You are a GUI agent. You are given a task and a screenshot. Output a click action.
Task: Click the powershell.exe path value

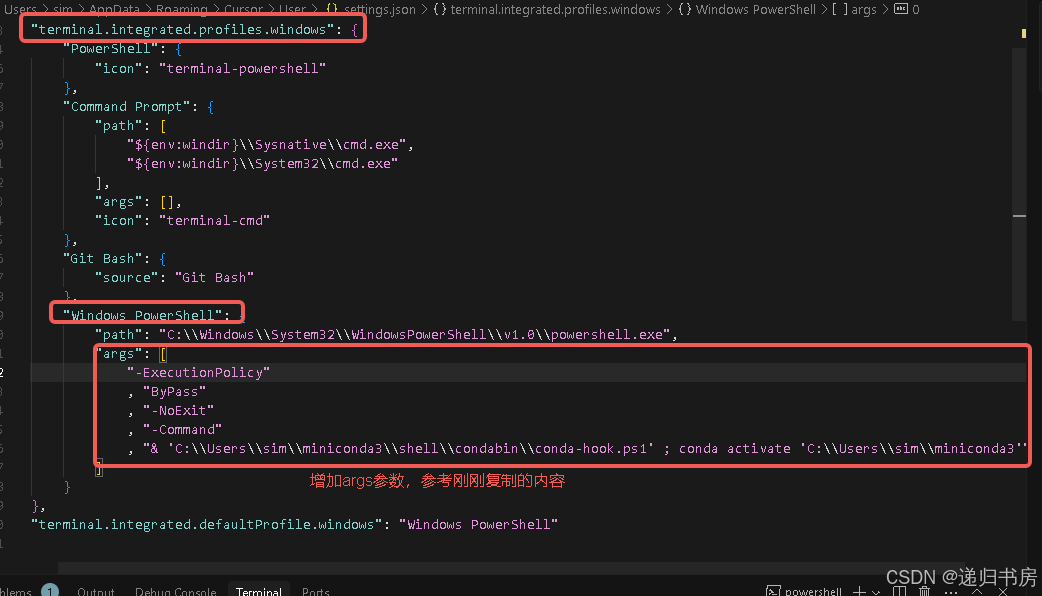pos(415,334)
